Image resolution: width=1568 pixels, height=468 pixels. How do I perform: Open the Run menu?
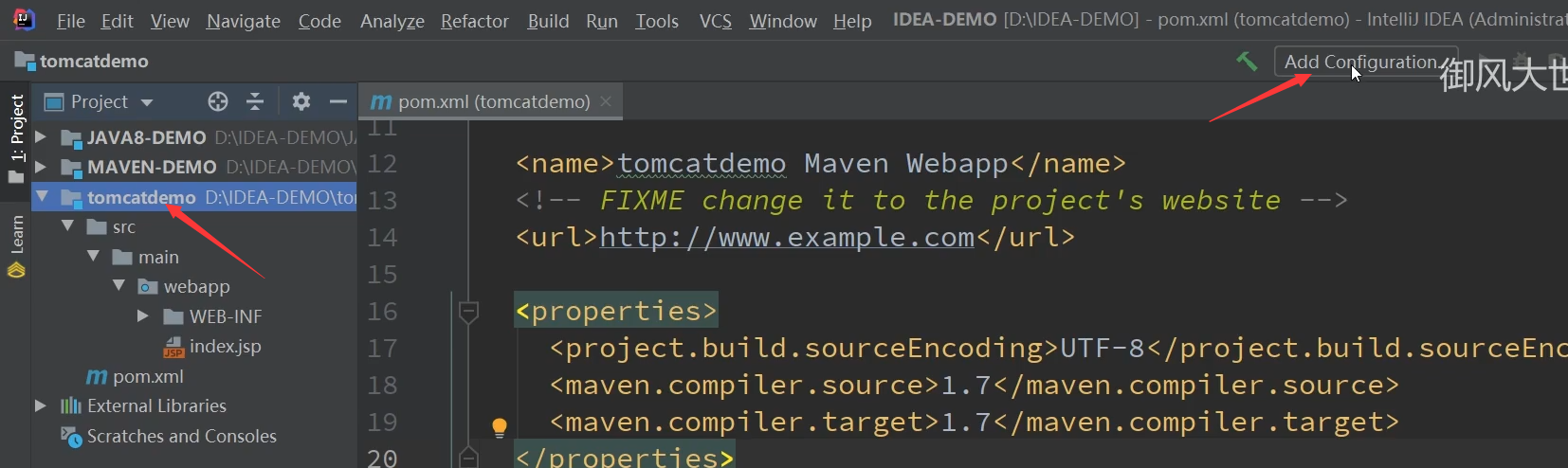[x=602, y=21]
